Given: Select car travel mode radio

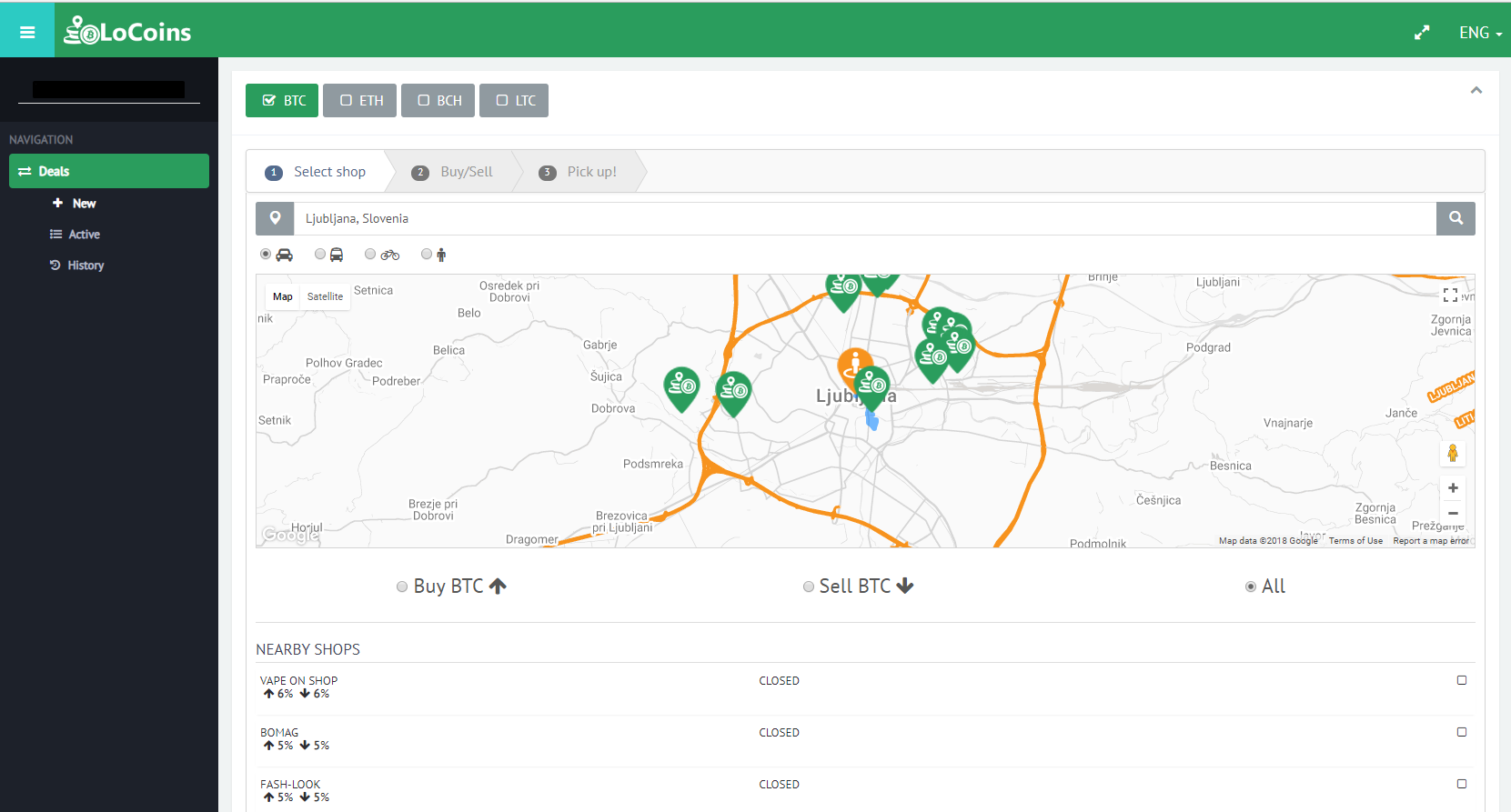Looking at the screenshot, I should pyautogui.click(x=266, y=255).
